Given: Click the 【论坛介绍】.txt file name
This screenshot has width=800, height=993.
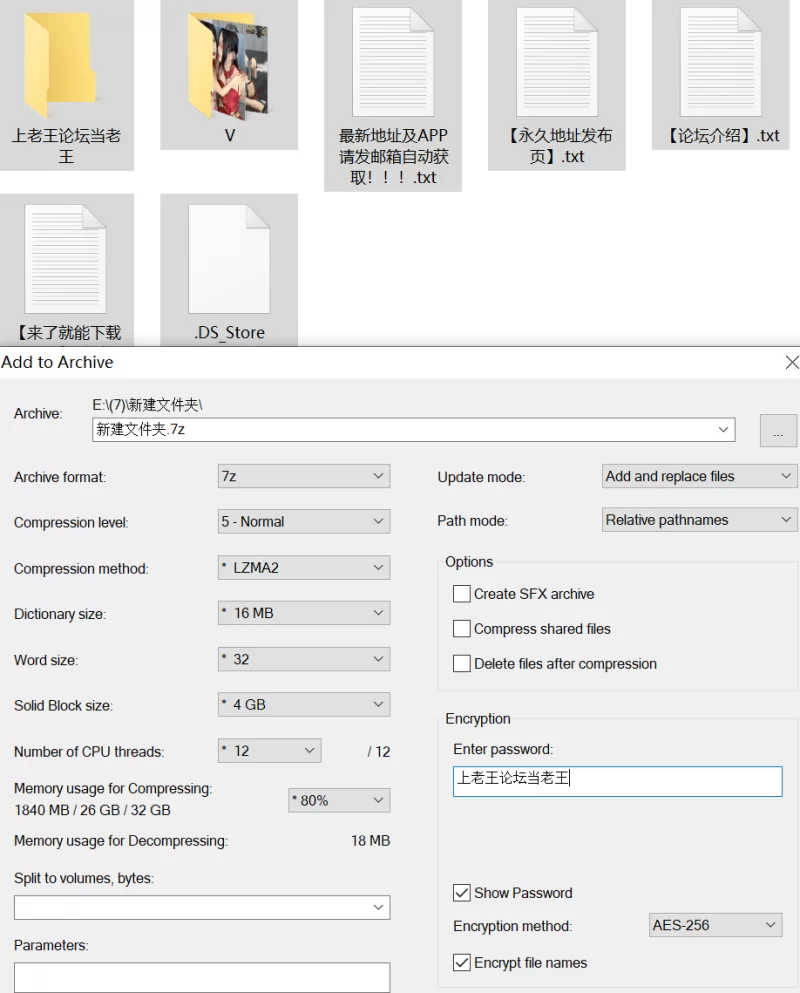Looking at the screenshot, I should tap(721, 136).
